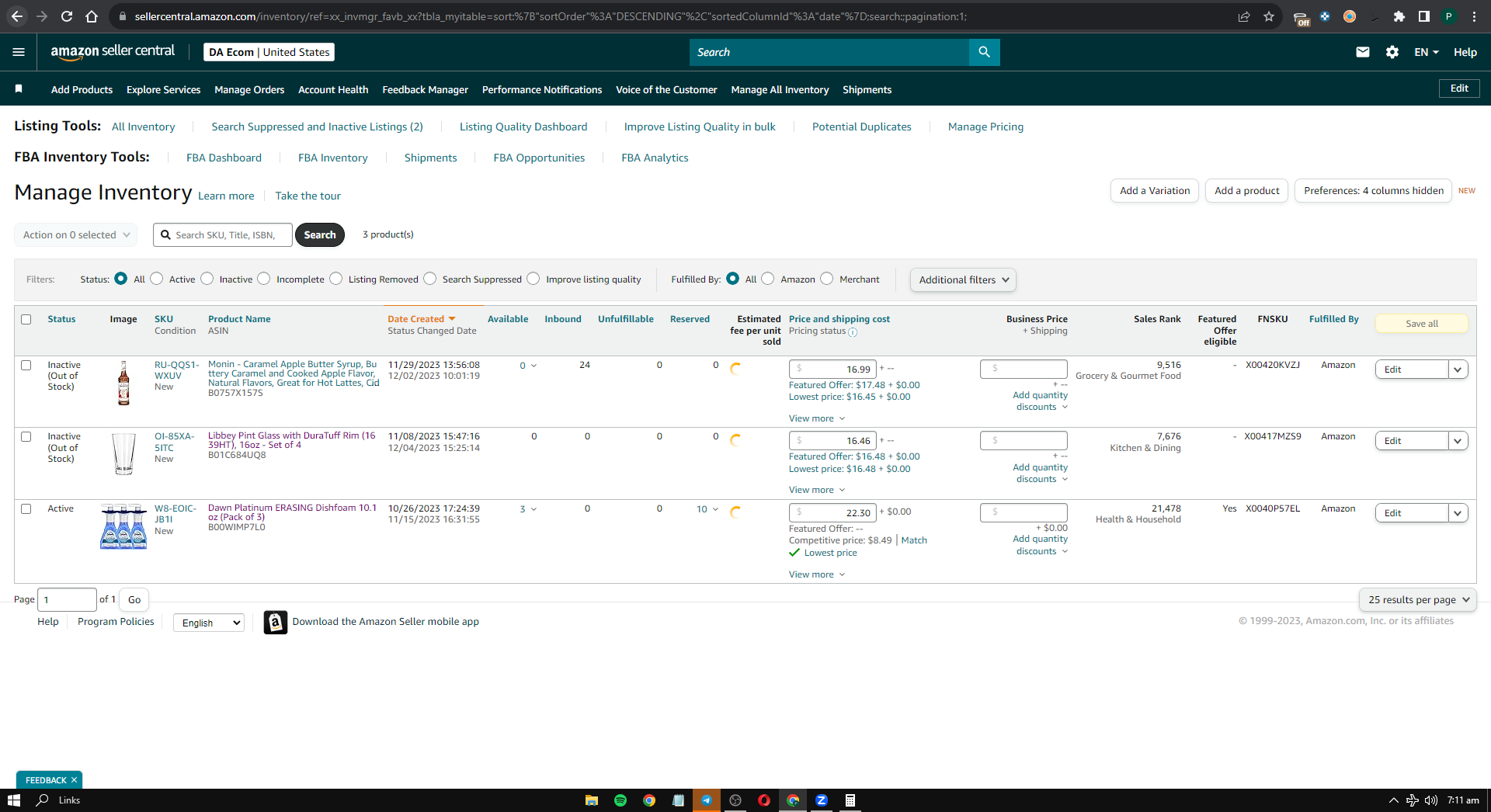Click the Take the tour link
1491x812 pixels.
pyautogui.click(x=308, y=196)
